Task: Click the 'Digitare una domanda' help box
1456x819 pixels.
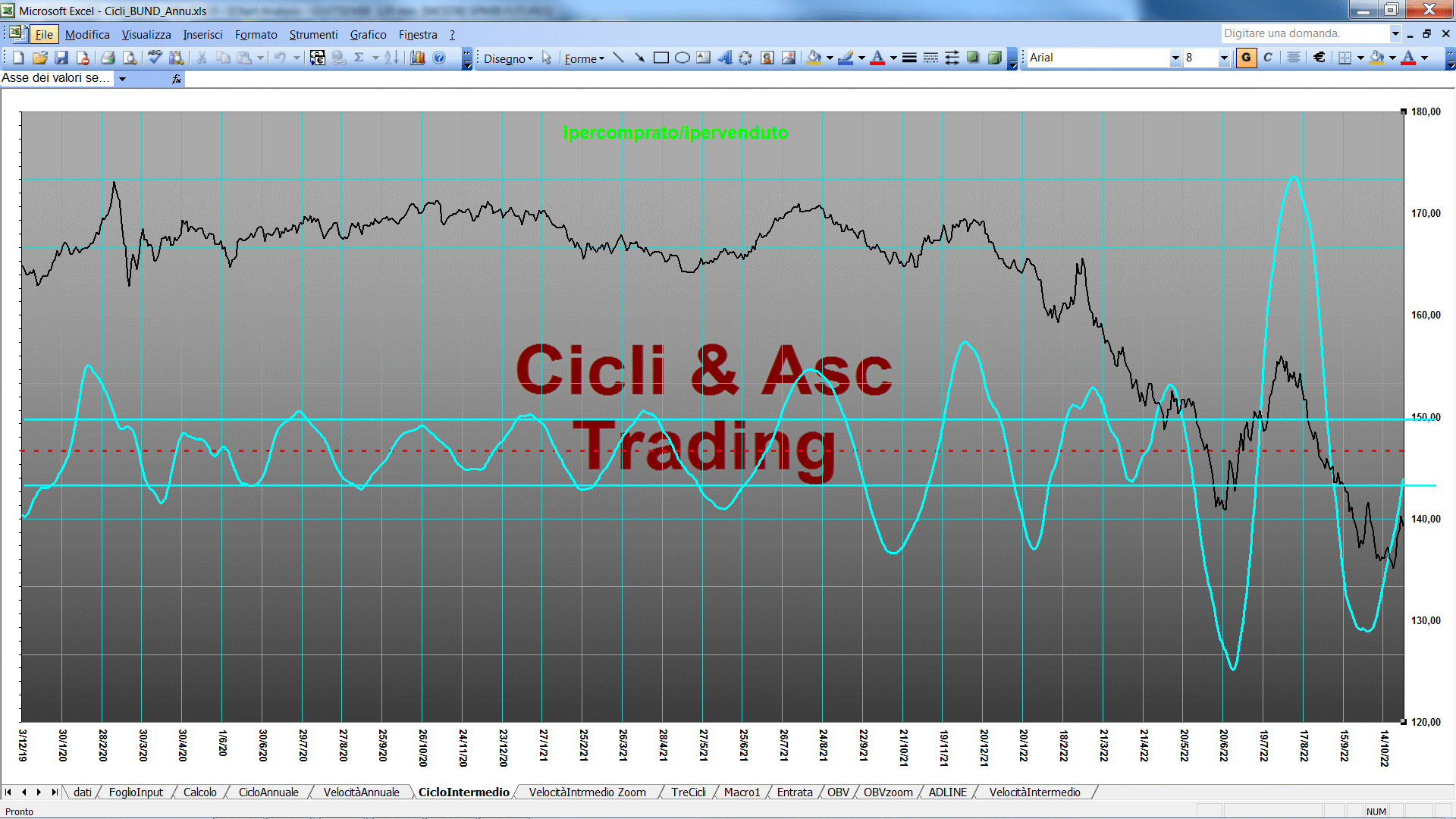Action: tap(1304, 33)
